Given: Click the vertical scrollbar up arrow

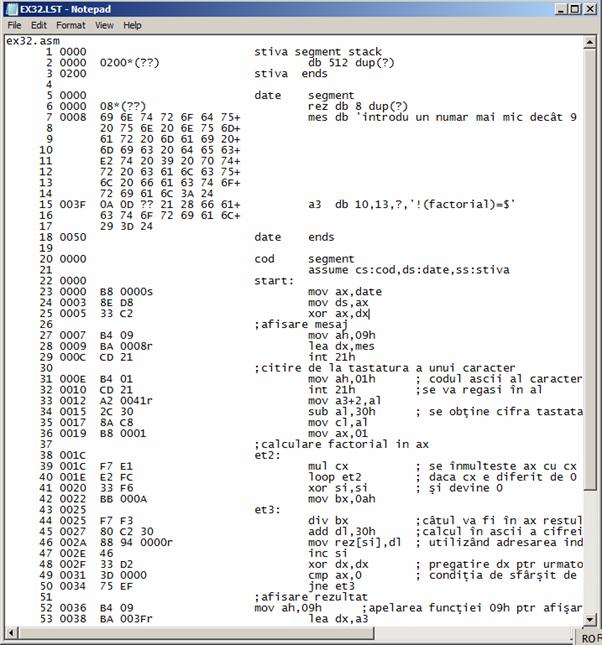Looking at the screenshot, I should 589,41.
